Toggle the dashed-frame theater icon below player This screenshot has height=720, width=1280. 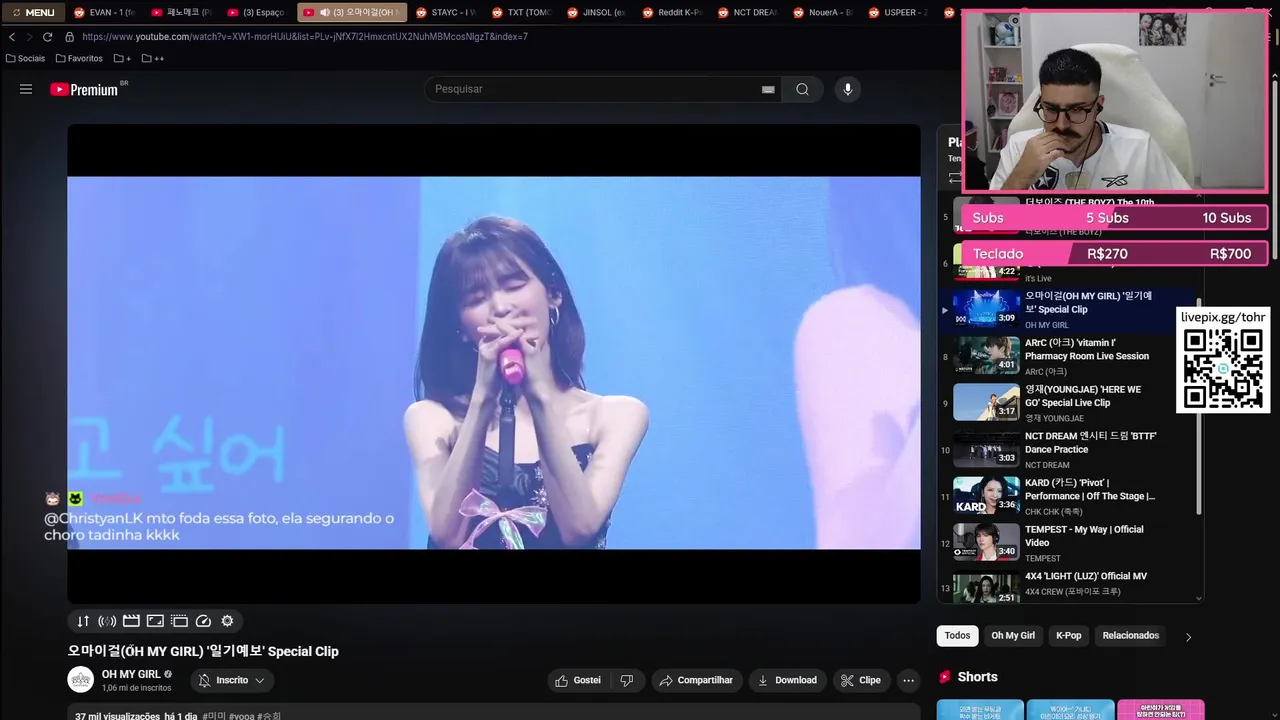pyautogui.click(x=179, y=621)
